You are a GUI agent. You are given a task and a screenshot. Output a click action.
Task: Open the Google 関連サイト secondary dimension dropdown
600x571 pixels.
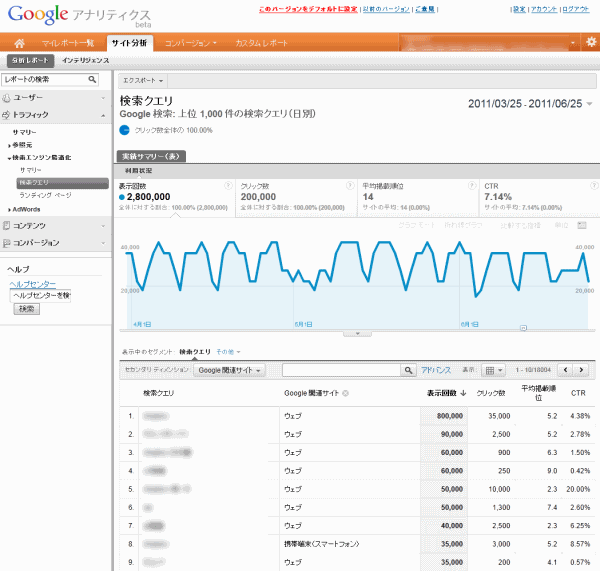(x=230, y=370)
